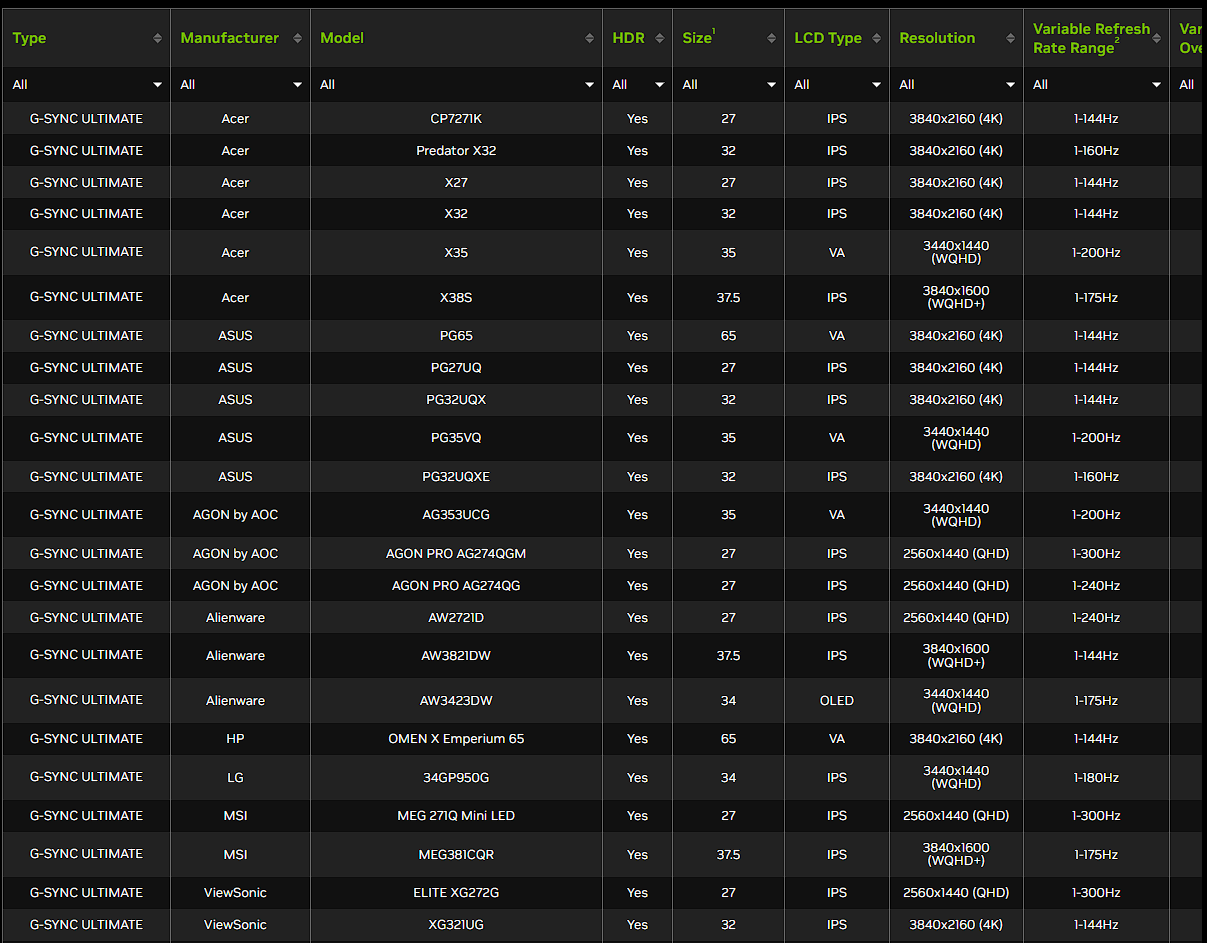Sort by Variable Refresh Rate Range arrows

[1157, 38]
